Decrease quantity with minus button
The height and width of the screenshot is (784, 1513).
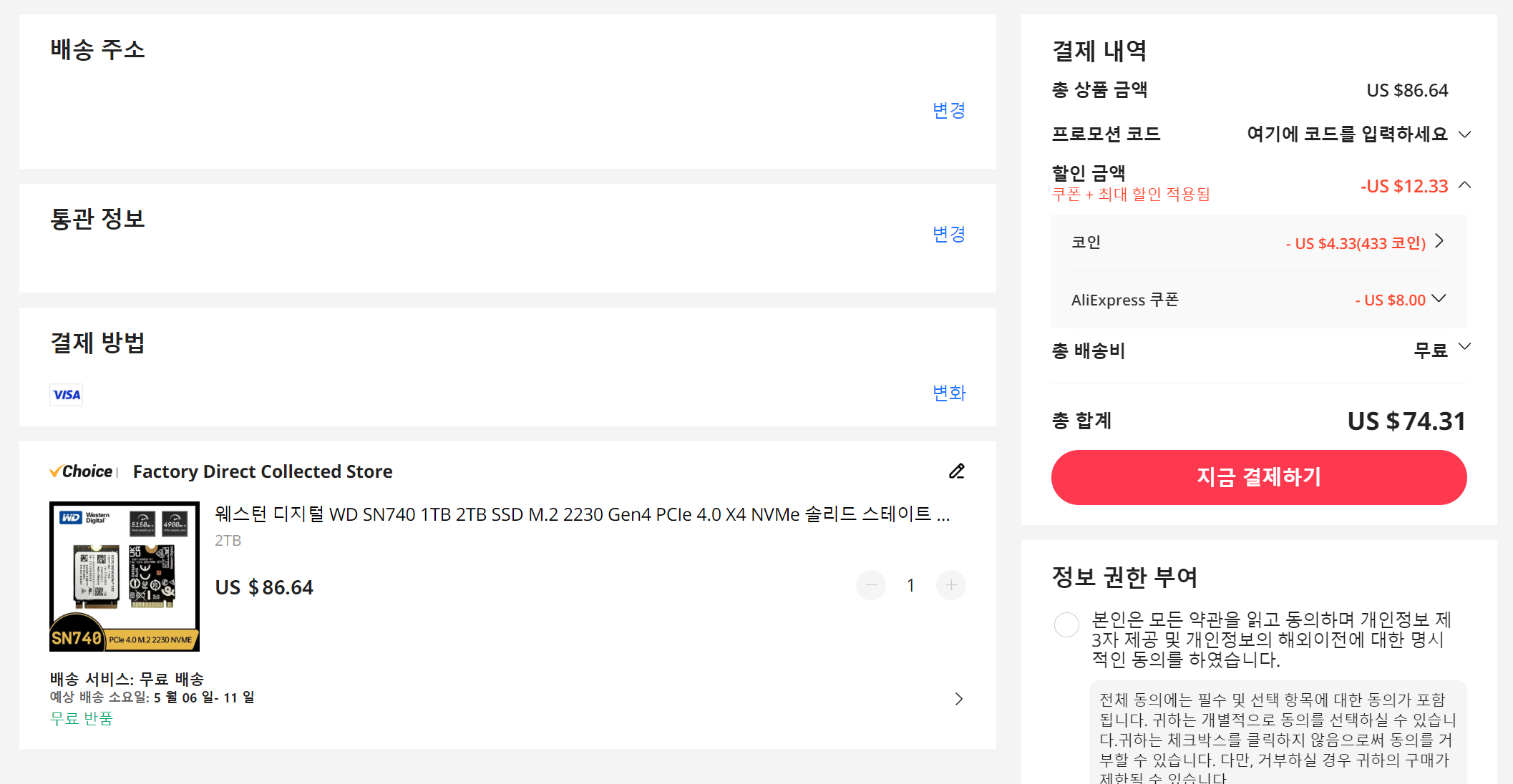tap(871, 586)
